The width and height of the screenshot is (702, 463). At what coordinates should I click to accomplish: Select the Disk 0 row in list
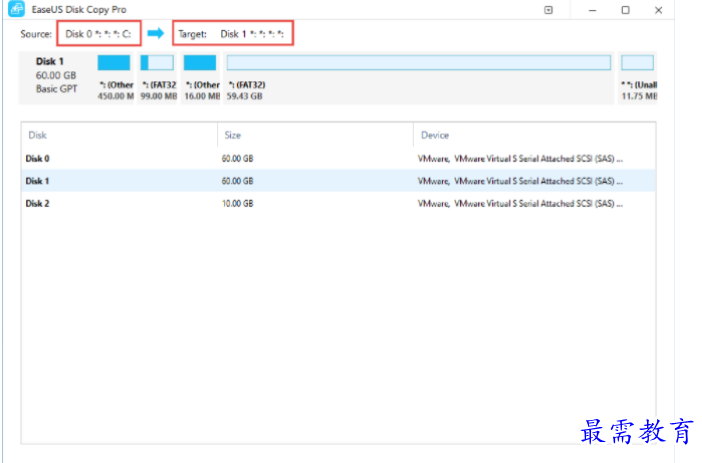pyautogui.click(x=338, y=159)
